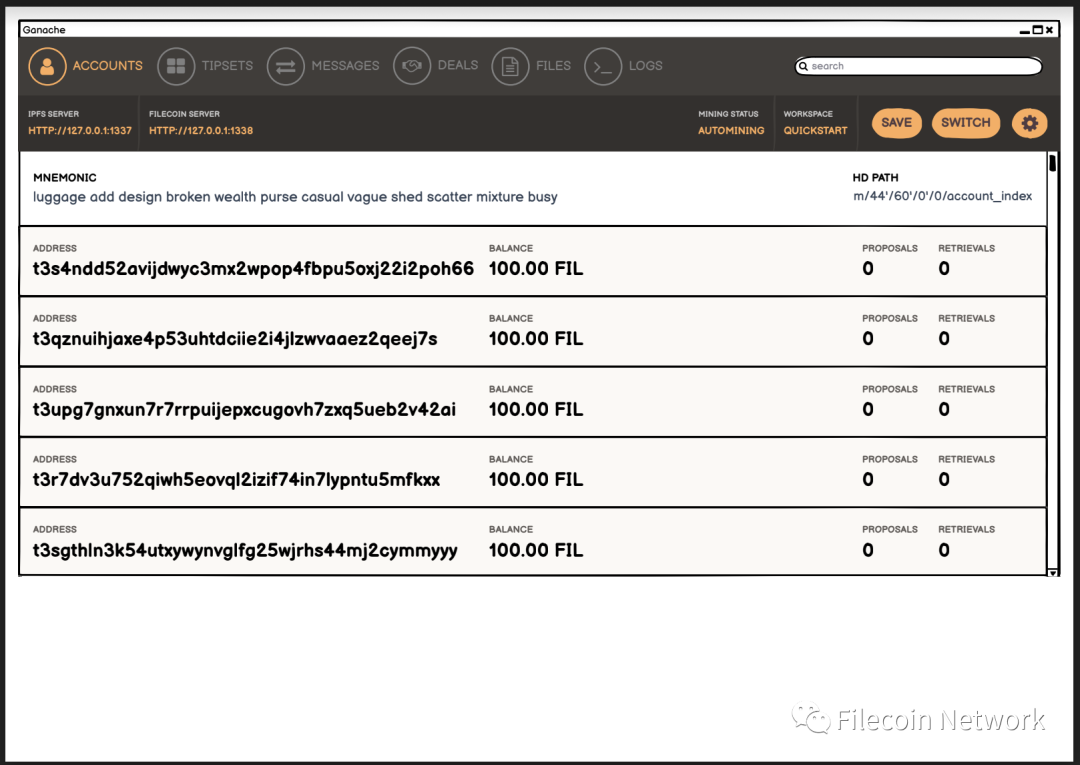
Task: Click the Files document icon
Action: [510, 66]
